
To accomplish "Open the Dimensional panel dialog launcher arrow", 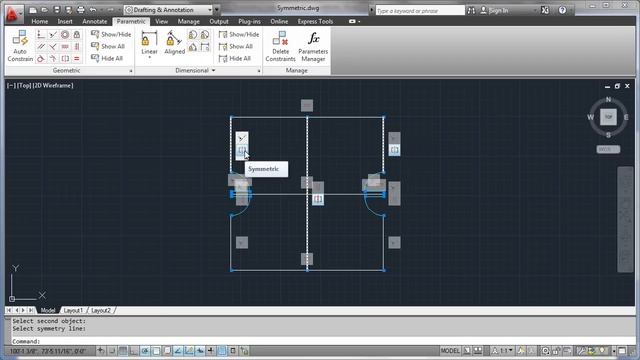I will 259,71.
